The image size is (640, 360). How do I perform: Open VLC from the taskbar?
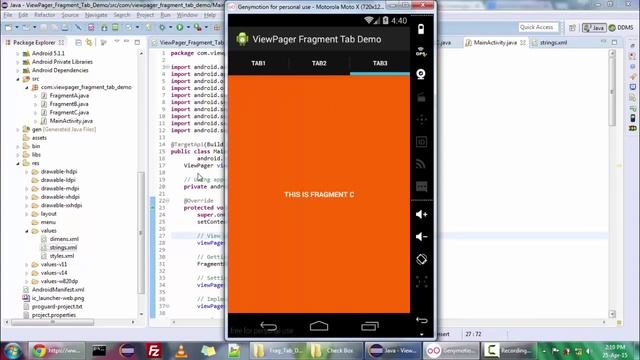click(x=181, y=351)
